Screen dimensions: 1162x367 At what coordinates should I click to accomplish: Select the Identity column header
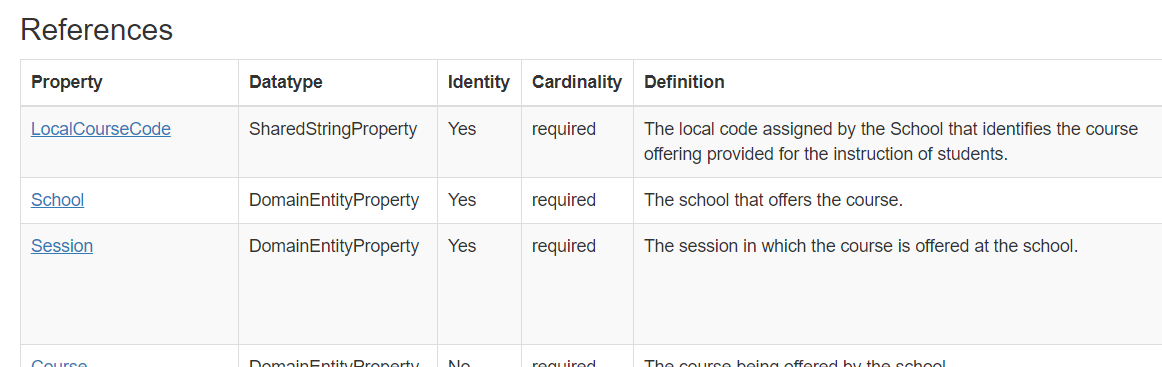[x=479, y=82]
